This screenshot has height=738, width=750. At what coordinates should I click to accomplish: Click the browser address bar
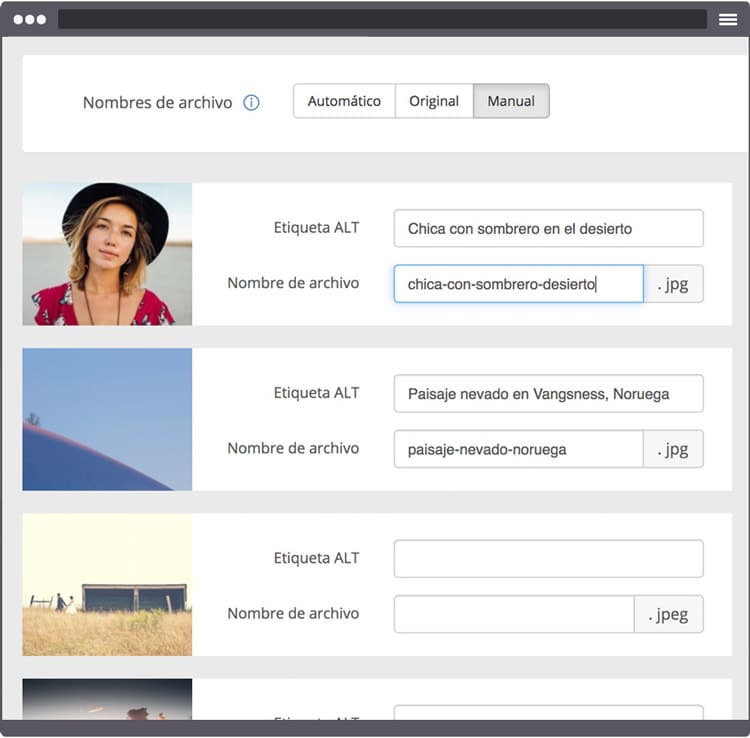pyautogui.click(x=382, y=20)
